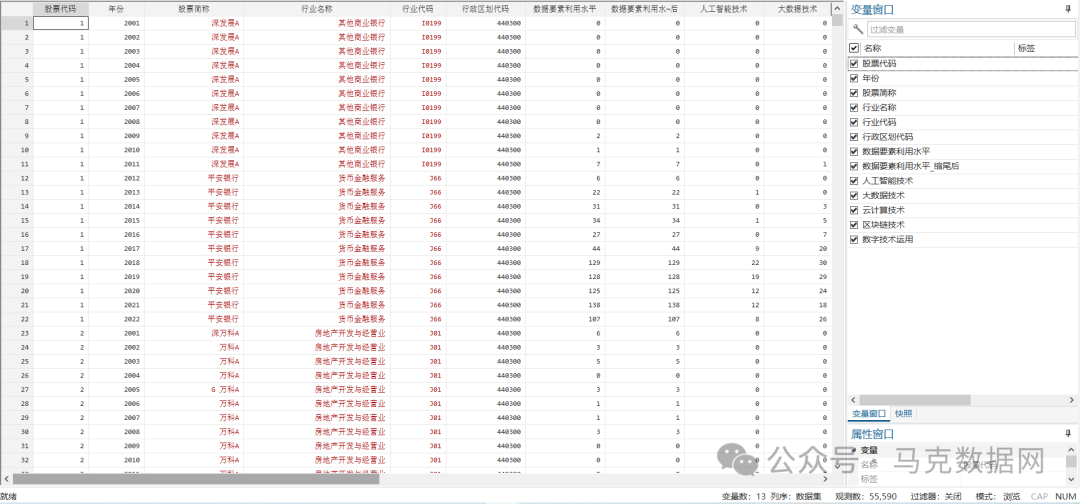Click the 过滤器: 关闭 status bar entry
Viewport: 1080px width, 504px height.
(x=936, y=496)
